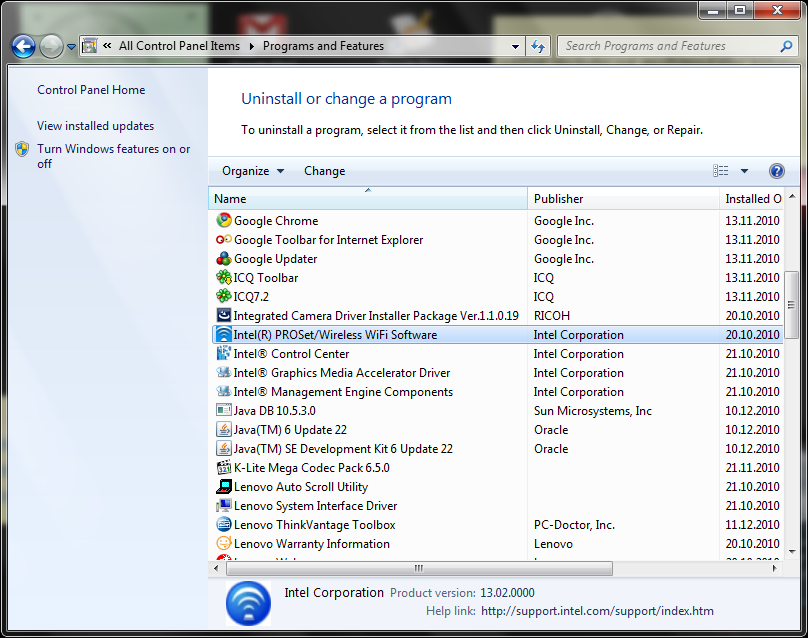Click the PC-Doctor, Inc. publisher cell

click(574, 525)
